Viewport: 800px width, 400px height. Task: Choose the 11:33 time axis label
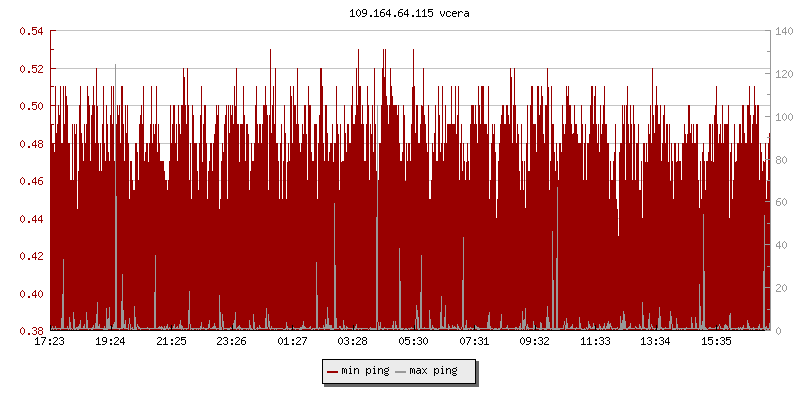(595, 342)
